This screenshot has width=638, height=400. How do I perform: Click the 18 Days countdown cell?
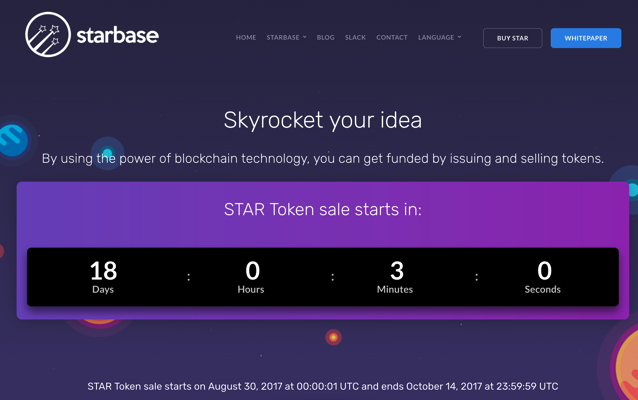coord(103,277)
